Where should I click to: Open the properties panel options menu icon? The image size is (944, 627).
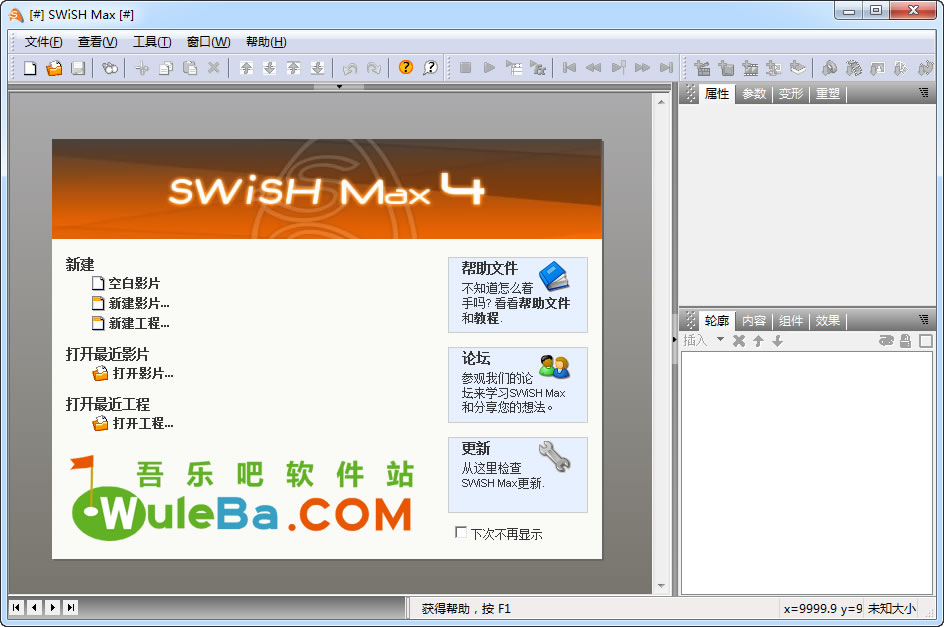tap(924, 93)
